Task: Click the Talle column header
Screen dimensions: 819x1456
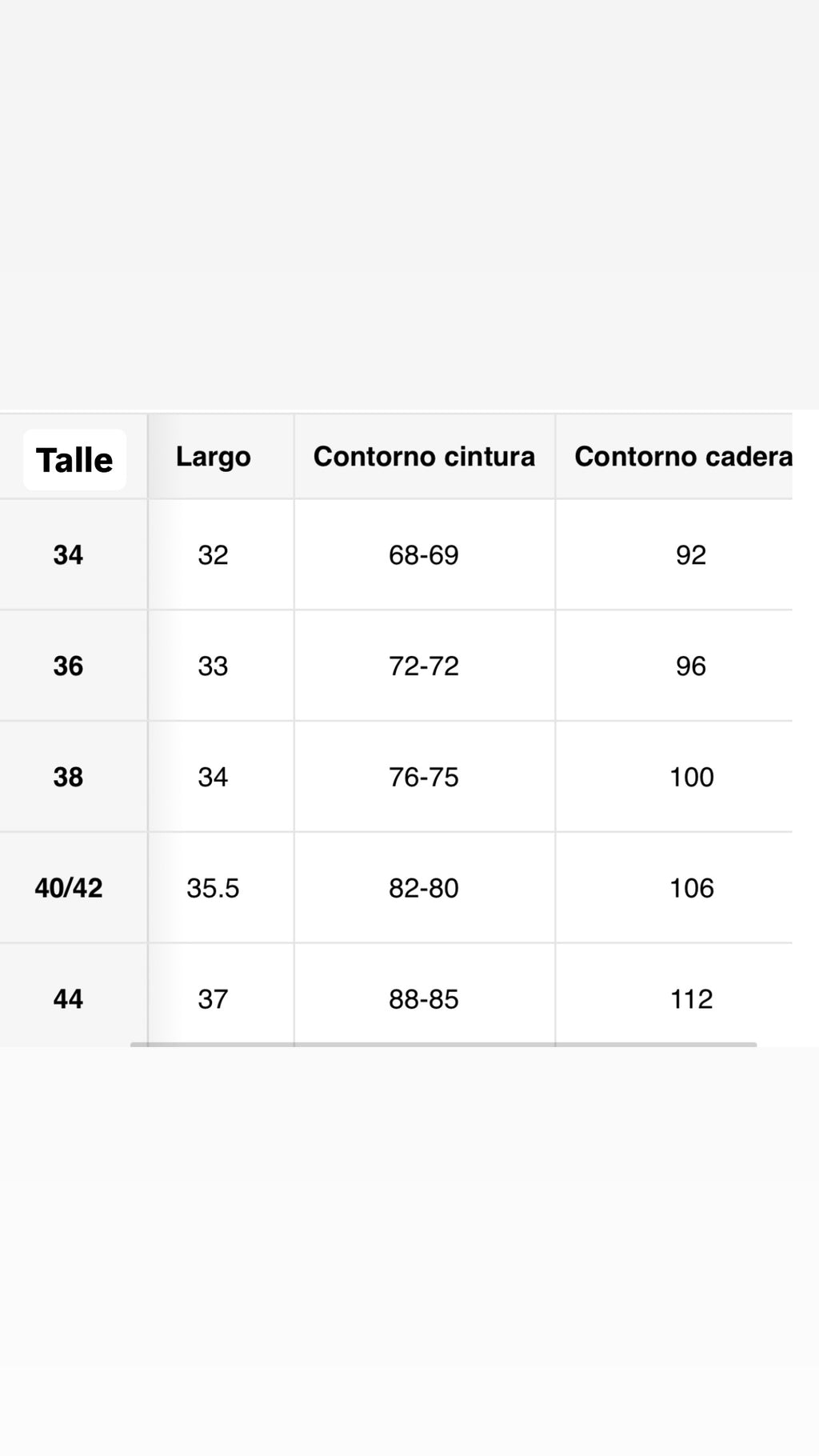Action: 74,460
